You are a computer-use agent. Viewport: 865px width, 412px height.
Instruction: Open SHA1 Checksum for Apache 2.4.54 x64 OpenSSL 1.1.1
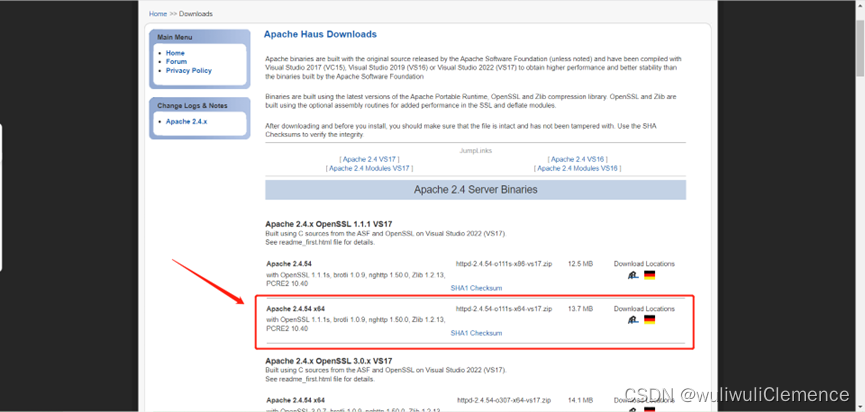[476, 333]
